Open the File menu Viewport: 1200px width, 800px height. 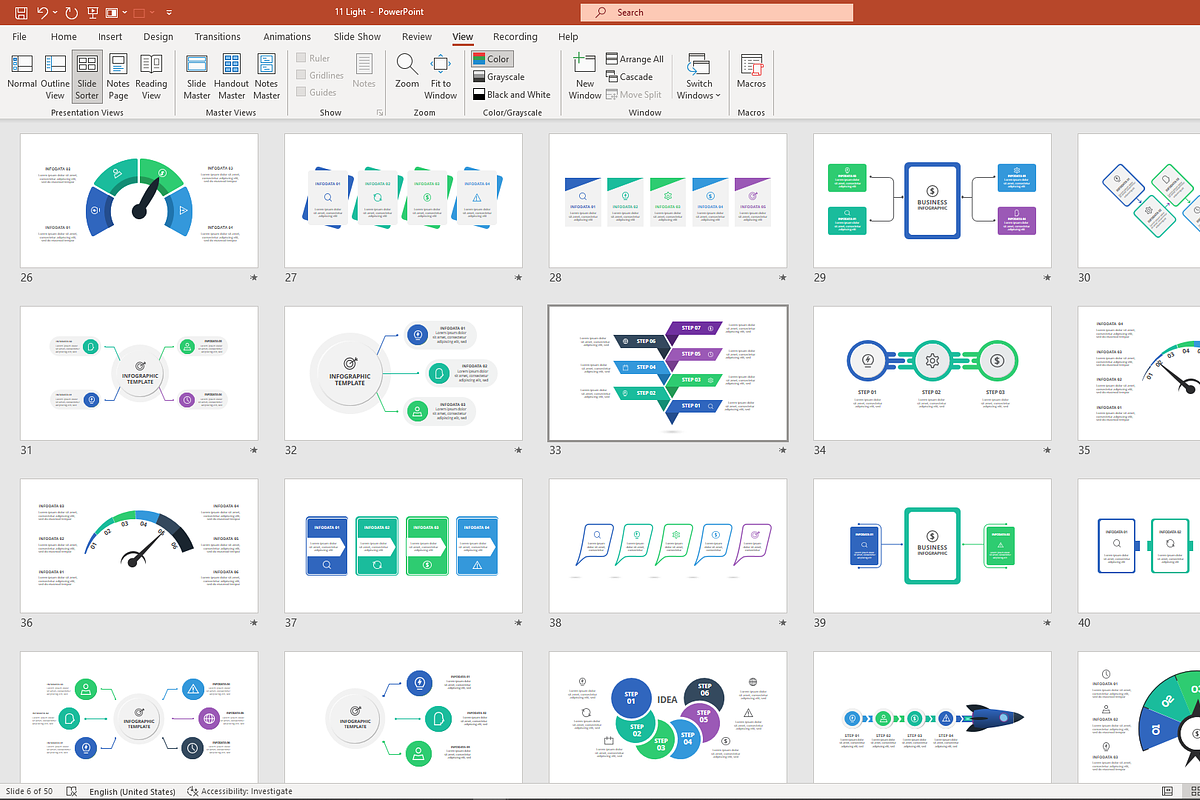click(x=19, y=37)
